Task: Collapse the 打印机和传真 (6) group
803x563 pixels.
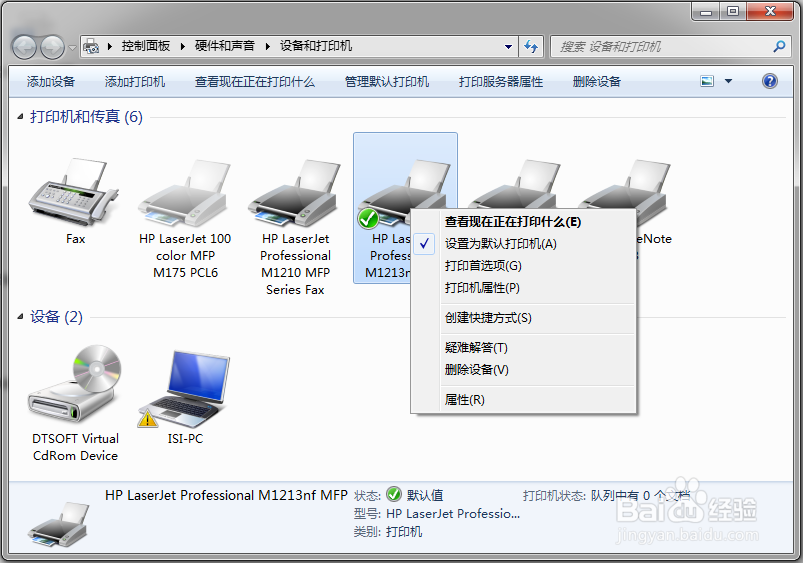Action: (20, 117)
